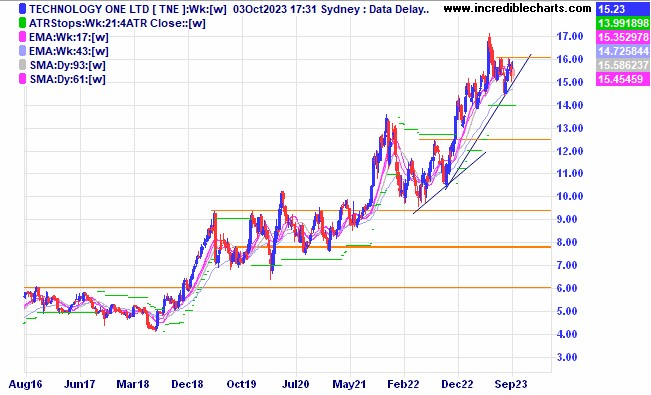Click the May21 date axis label
Screen dimensions: 651x395
[349, 384]
